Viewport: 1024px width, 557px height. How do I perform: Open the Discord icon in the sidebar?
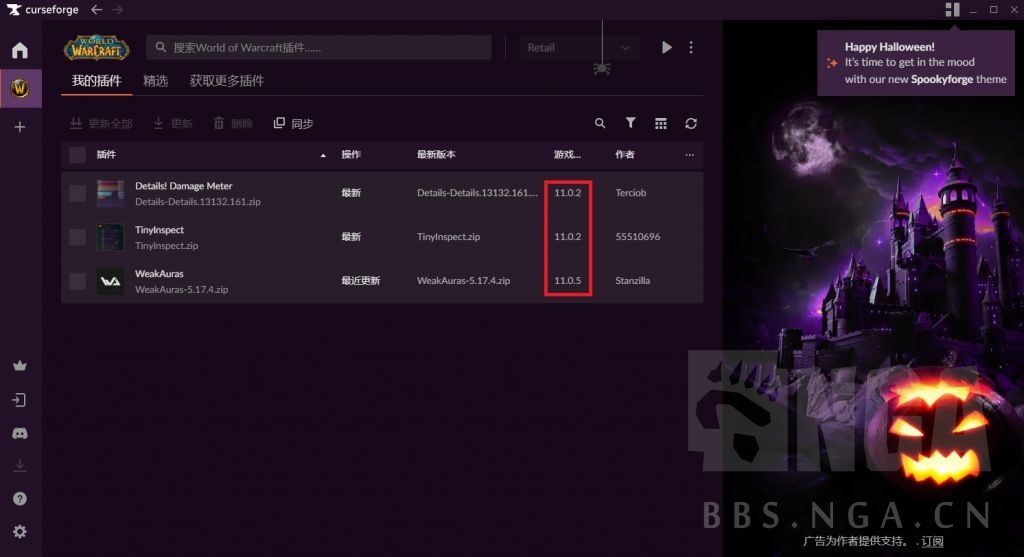20,433
